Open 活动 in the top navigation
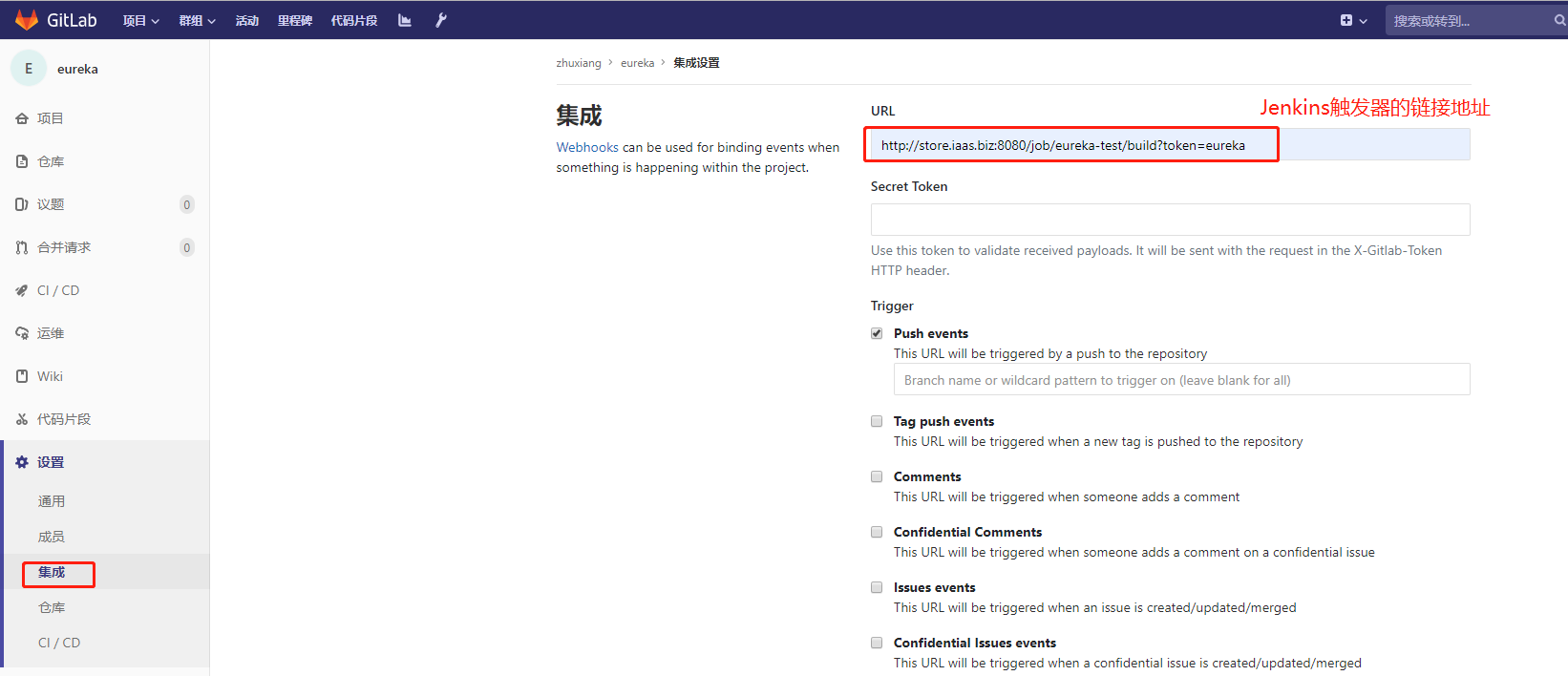Image resolution: width=1568 pixels, height=676 pixels. tap(247, 20)
